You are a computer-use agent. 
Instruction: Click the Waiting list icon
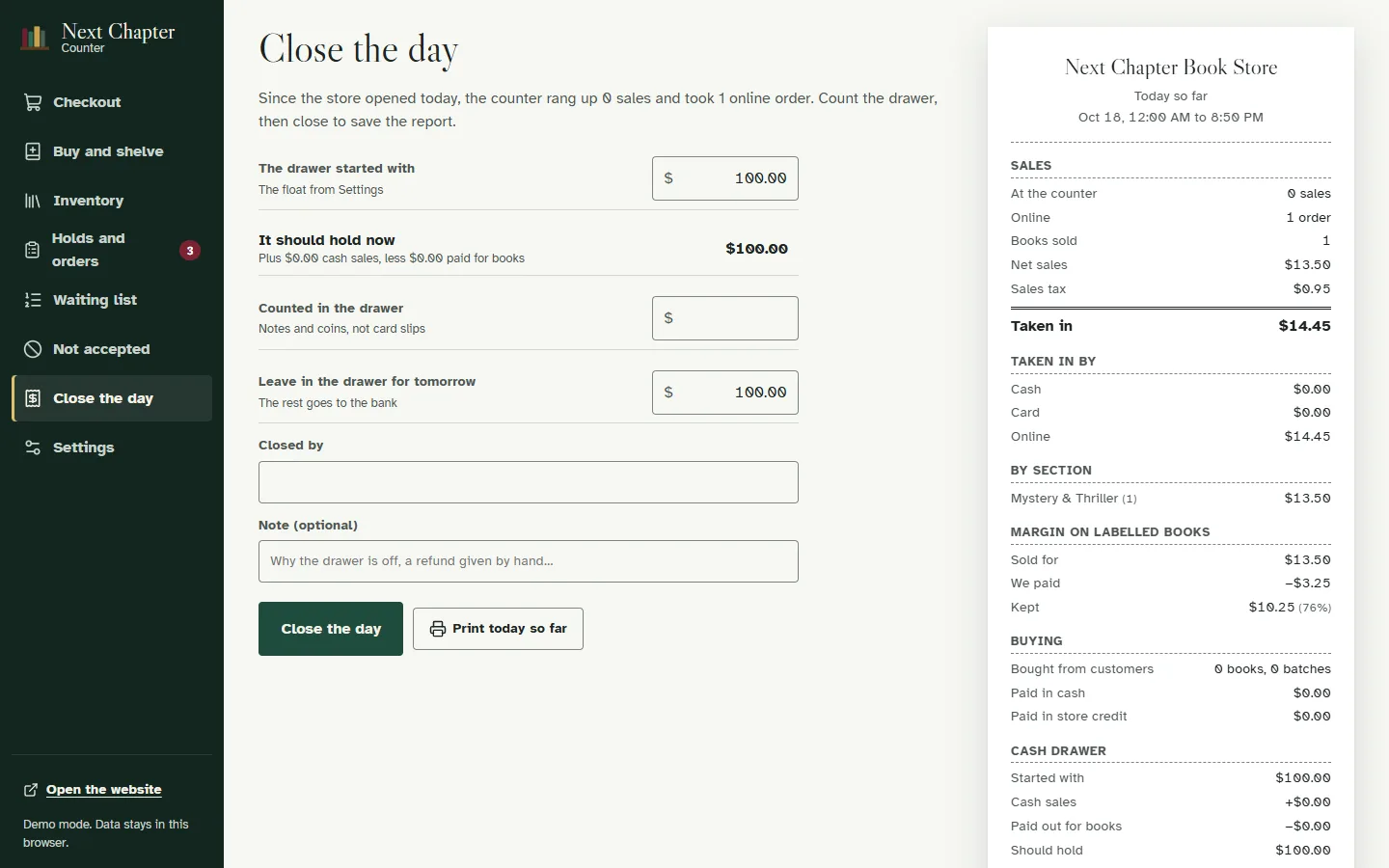pyautogui.click(x=33, y=300)
